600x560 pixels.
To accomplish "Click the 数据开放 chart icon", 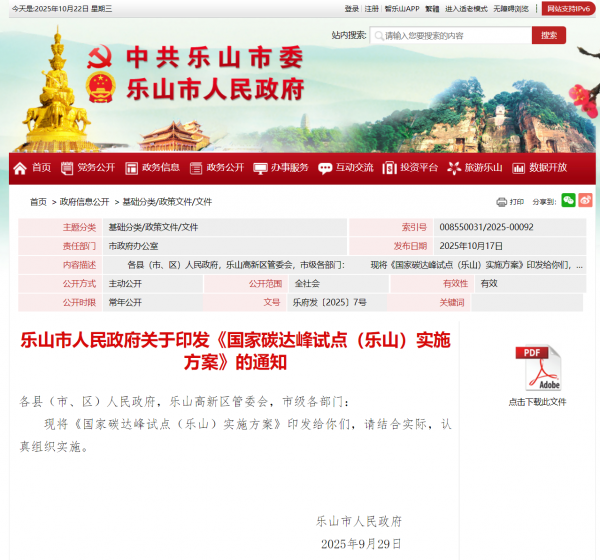I will 518,168.
